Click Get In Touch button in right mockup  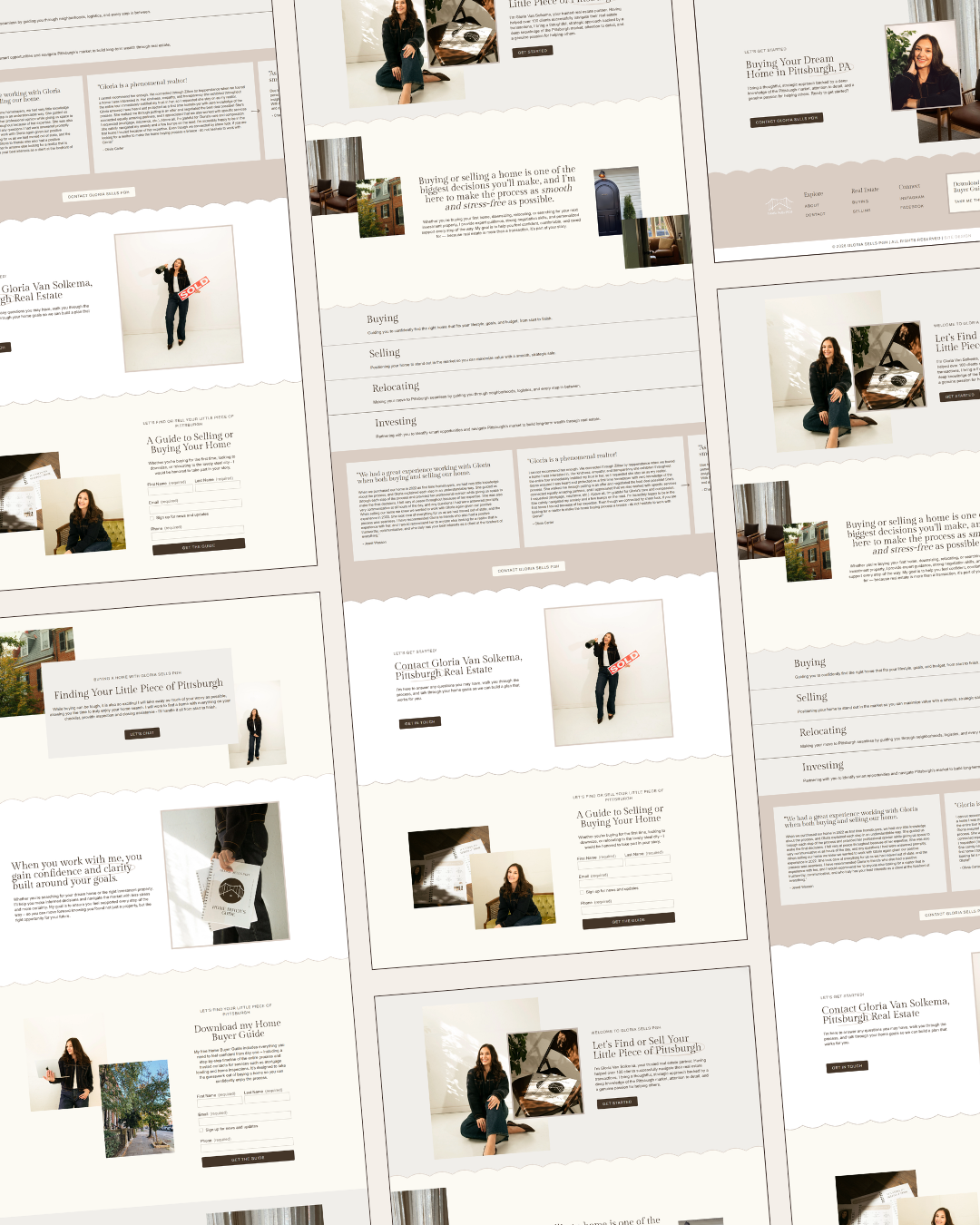[x=848, y=1066]
